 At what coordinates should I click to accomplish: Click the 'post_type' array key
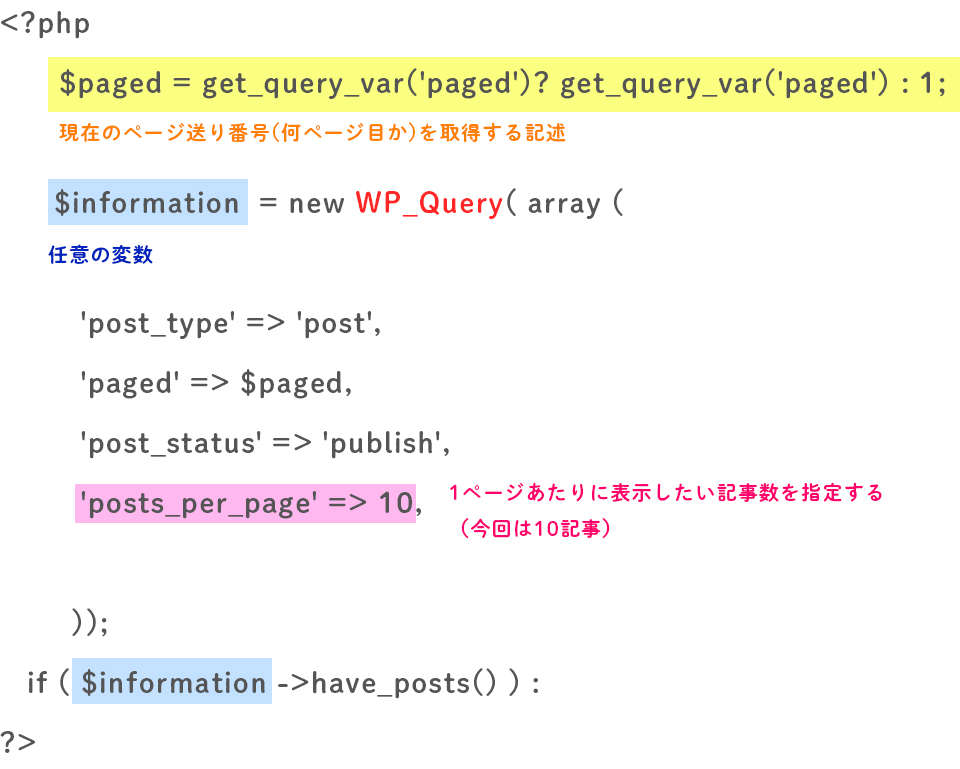click(x=157, y=324)
